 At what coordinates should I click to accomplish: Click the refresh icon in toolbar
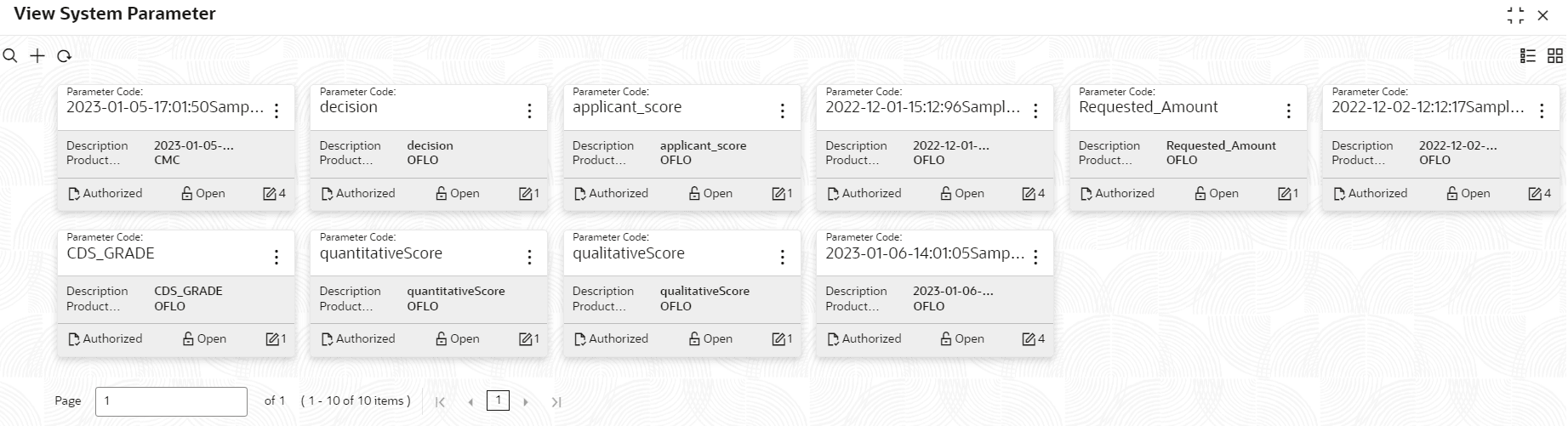64,56
